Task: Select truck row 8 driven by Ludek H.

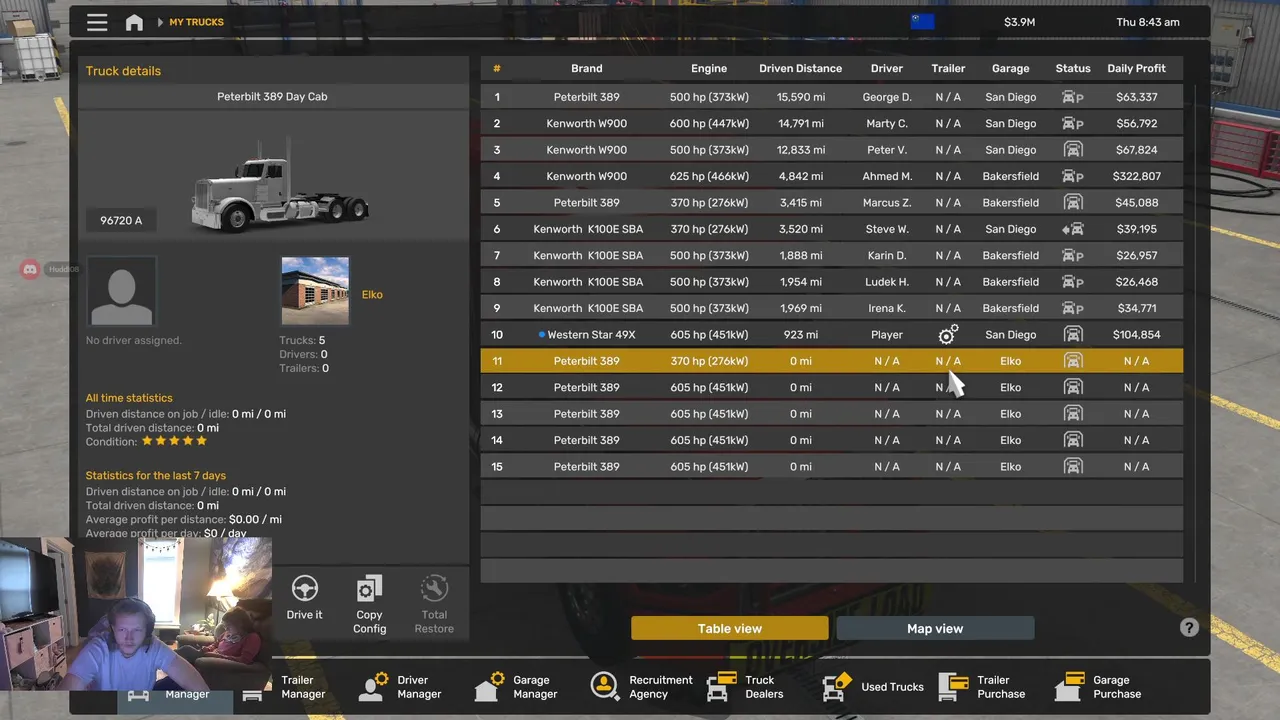Action: (832, 281)
